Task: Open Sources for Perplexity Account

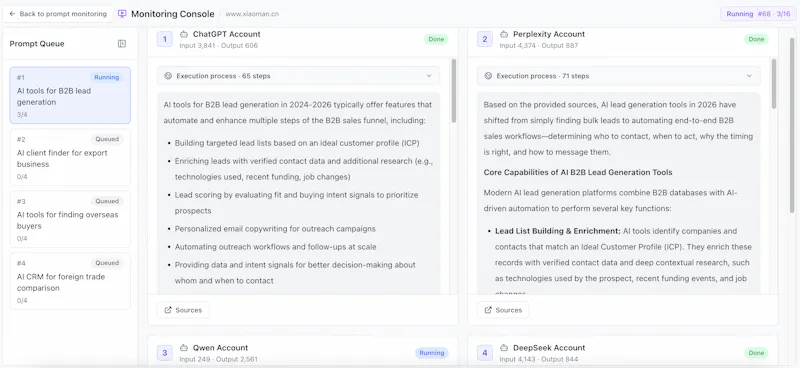Action: point(503,310)
